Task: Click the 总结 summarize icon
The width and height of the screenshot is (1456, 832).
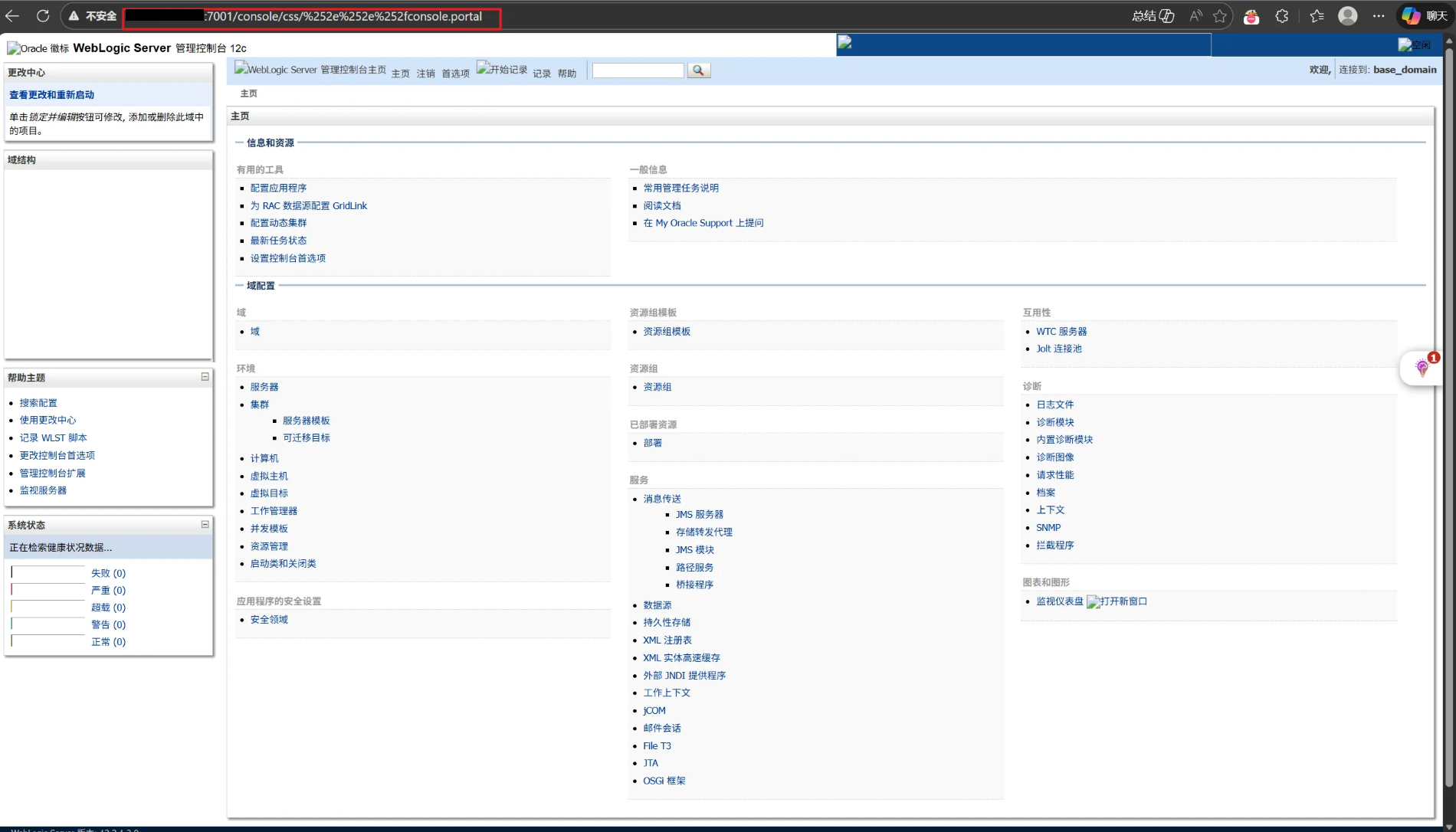Action: (1153, 16)
